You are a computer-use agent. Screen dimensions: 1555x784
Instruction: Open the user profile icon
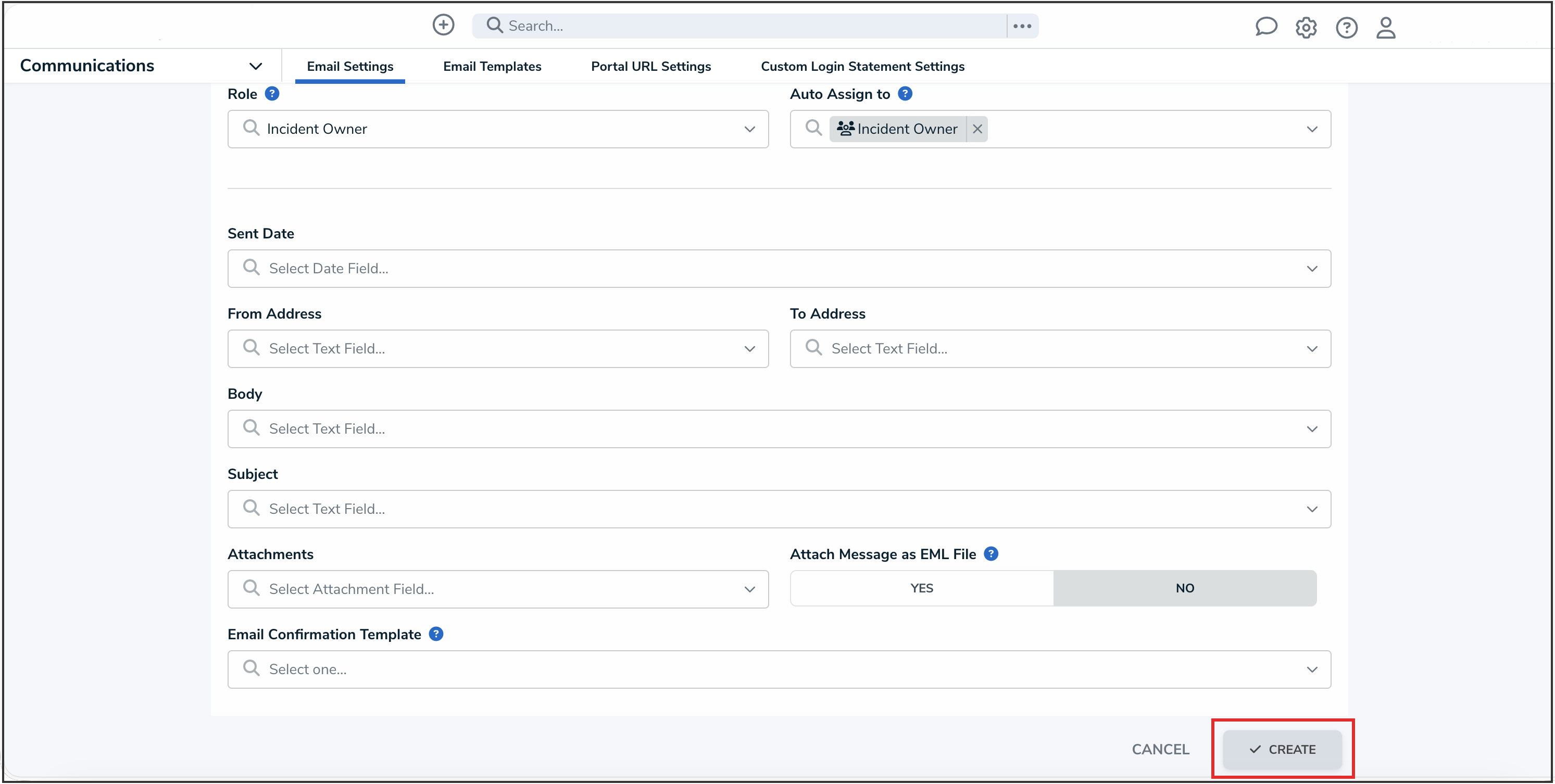point(1386,28)
